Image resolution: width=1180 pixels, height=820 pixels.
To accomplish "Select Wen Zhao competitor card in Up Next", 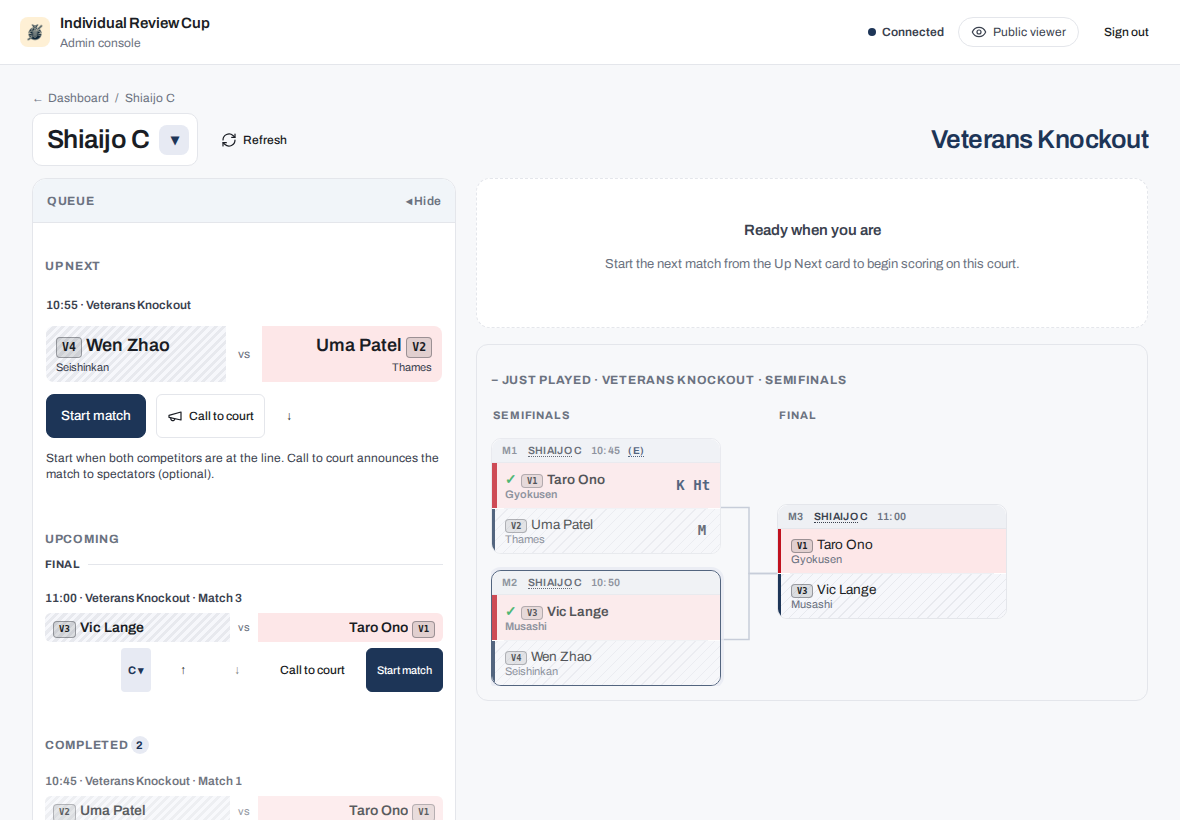I will [136, 354].
